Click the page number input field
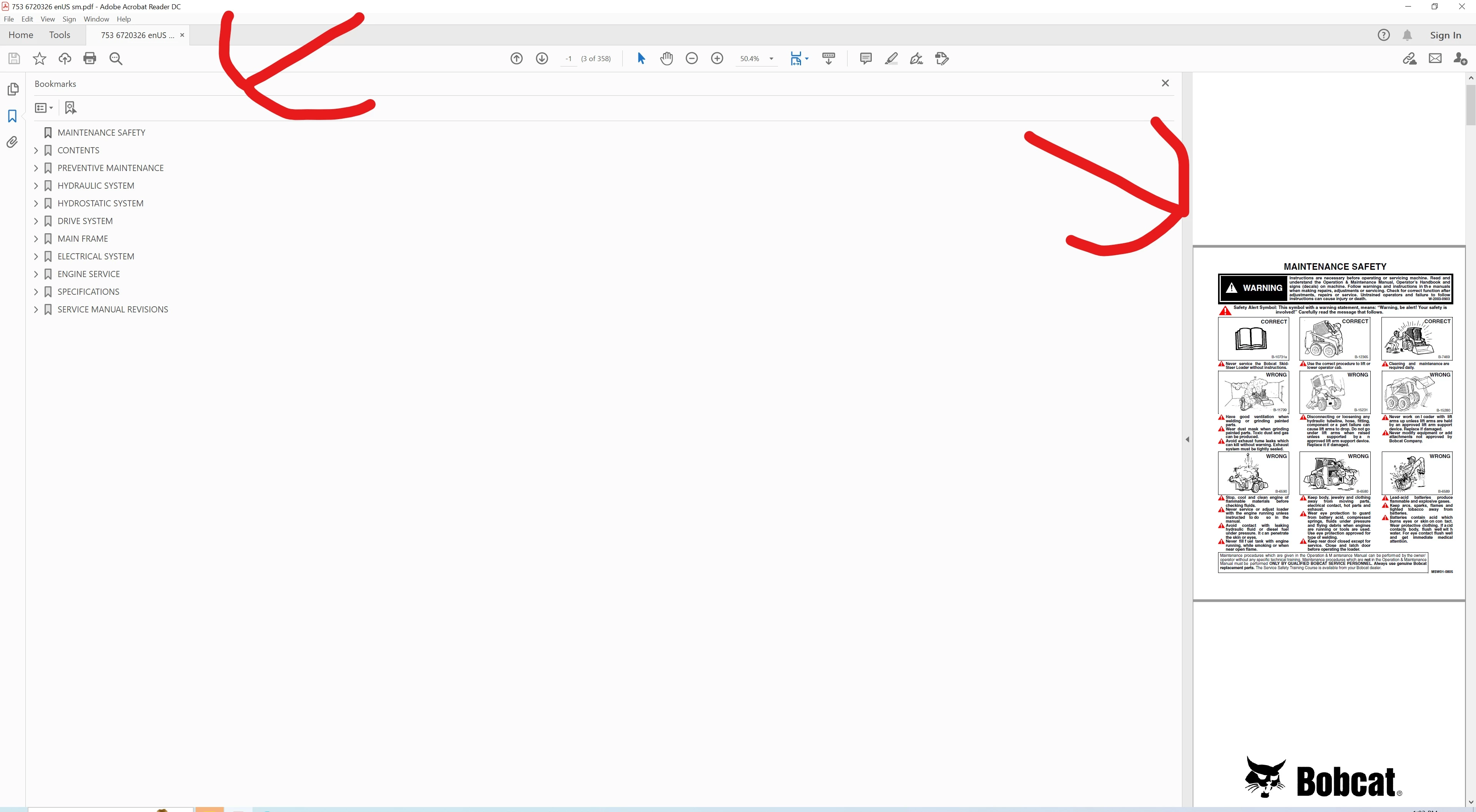Viewport: 1476px width, 812px height. click(x=568, y=58)
